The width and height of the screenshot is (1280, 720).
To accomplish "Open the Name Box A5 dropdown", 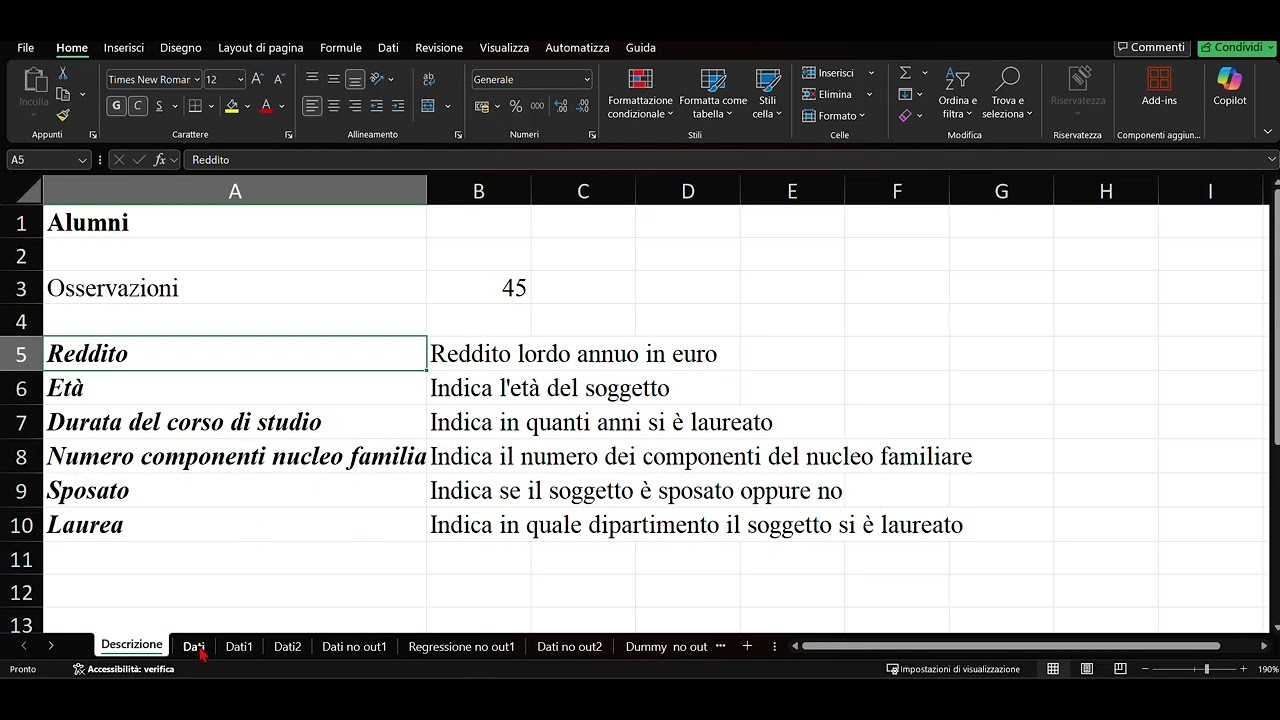I will point(82,160).
